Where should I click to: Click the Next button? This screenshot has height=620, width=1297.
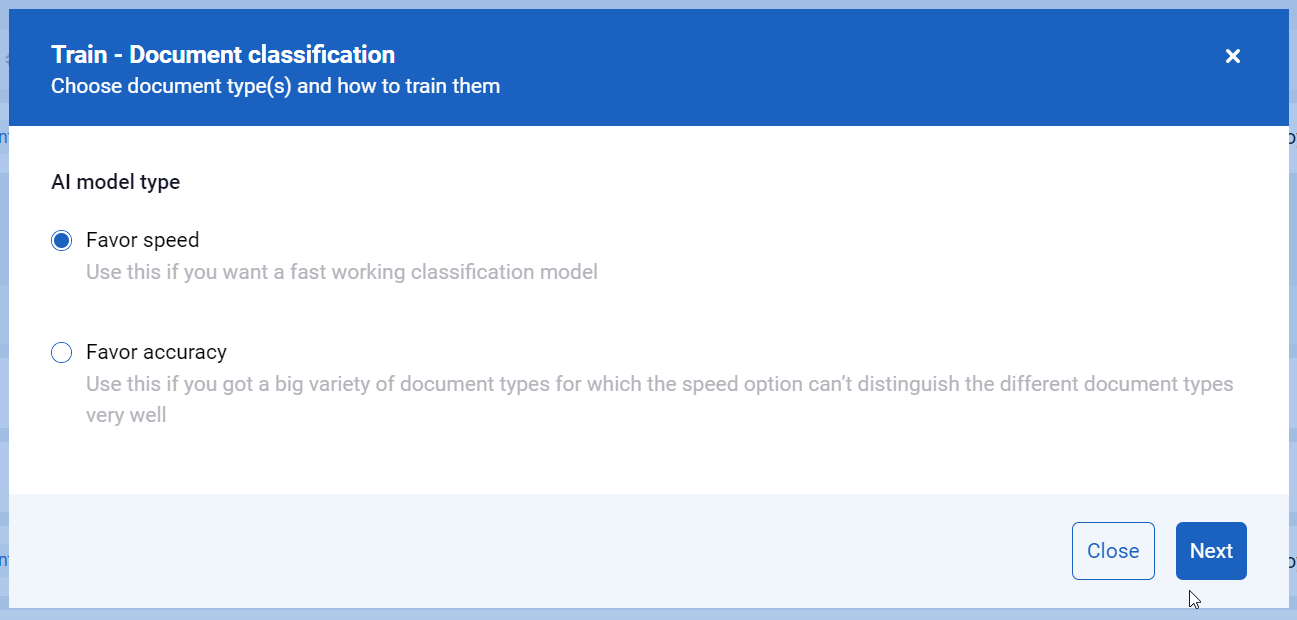point(1211,551)
